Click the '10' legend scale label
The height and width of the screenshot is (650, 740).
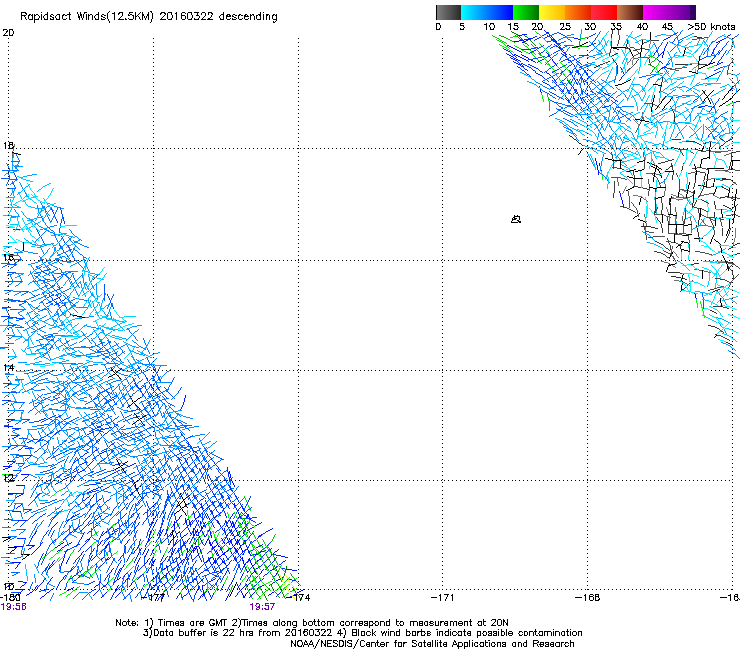489,27
